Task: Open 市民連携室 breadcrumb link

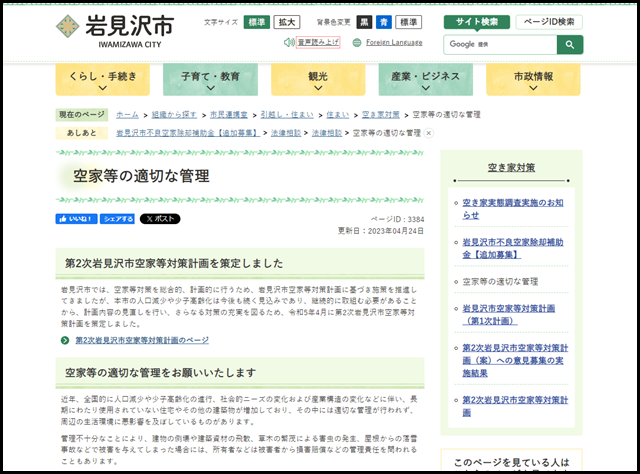Action: 229,115
